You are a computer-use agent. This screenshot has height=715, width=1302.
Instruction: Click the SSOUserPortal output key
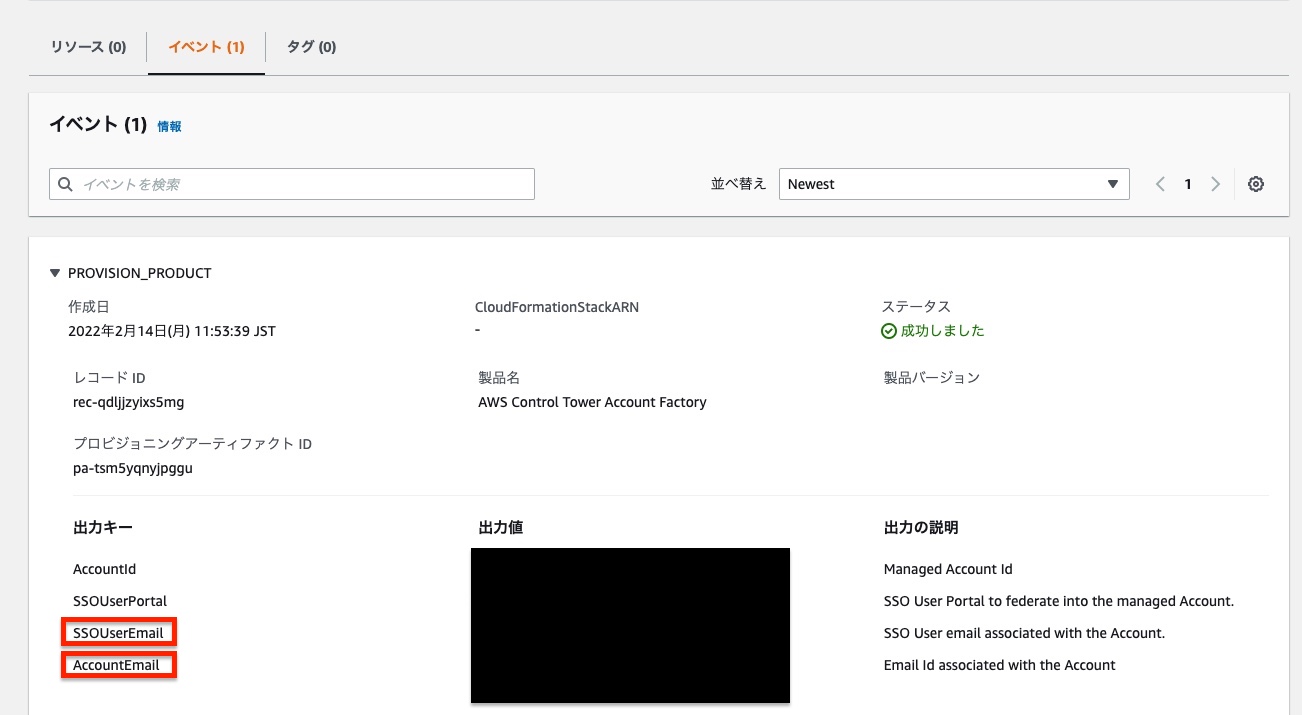[120, 601]
